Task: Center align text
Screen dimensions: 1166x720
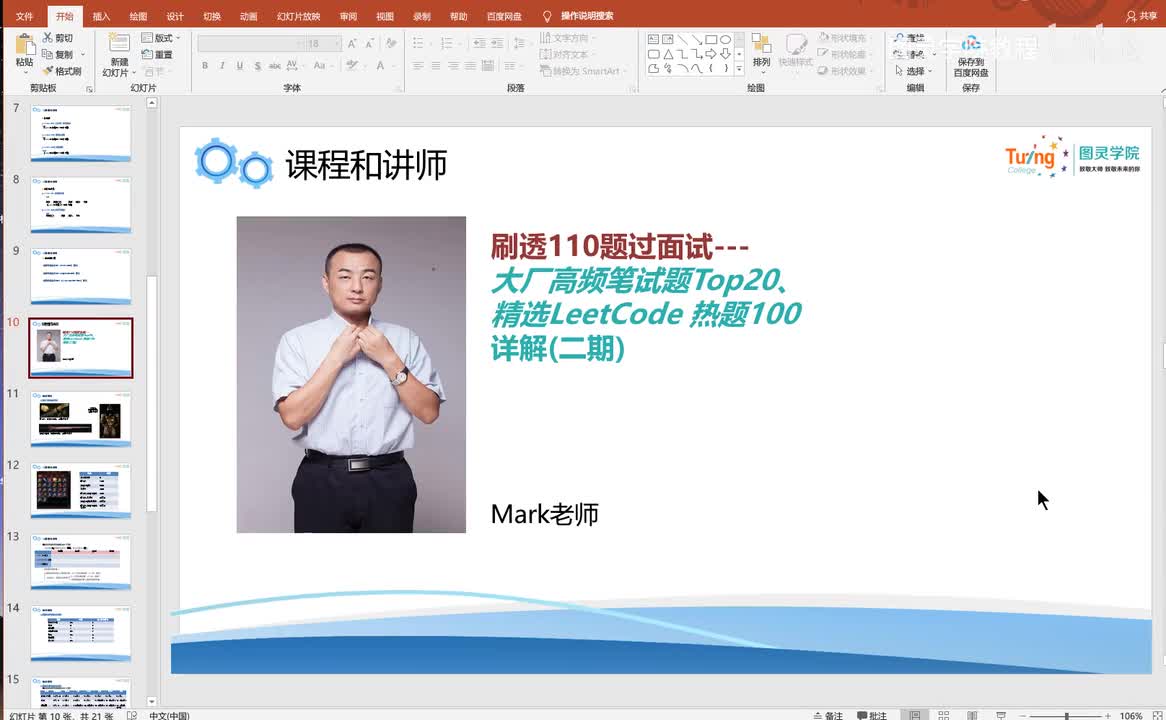Action: click(x=435, y=66)
